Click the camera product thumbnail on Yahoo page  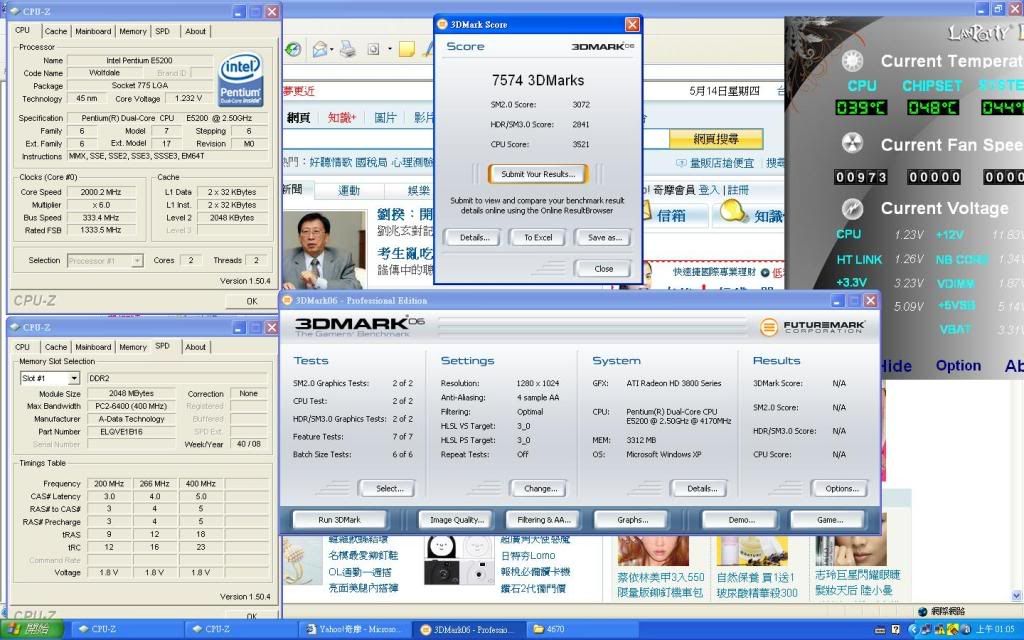click(x=459, y=571)
